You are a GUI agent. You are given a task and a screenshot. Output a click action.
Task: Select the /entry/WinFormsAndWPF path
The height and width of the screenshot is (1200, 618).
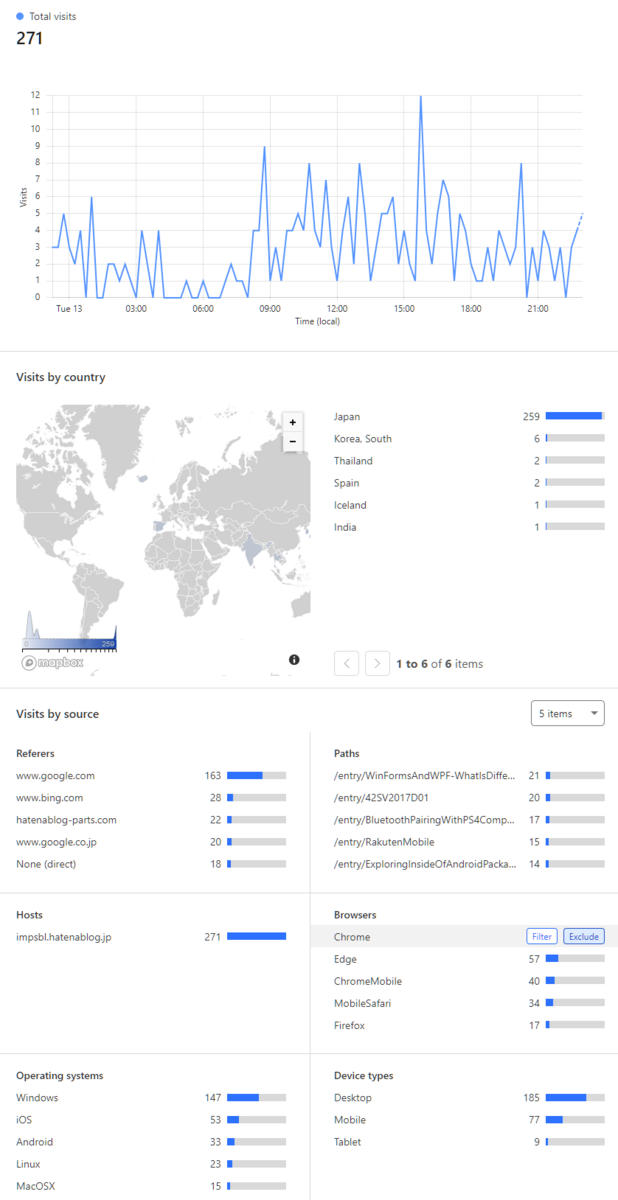[x=469, y=775]
